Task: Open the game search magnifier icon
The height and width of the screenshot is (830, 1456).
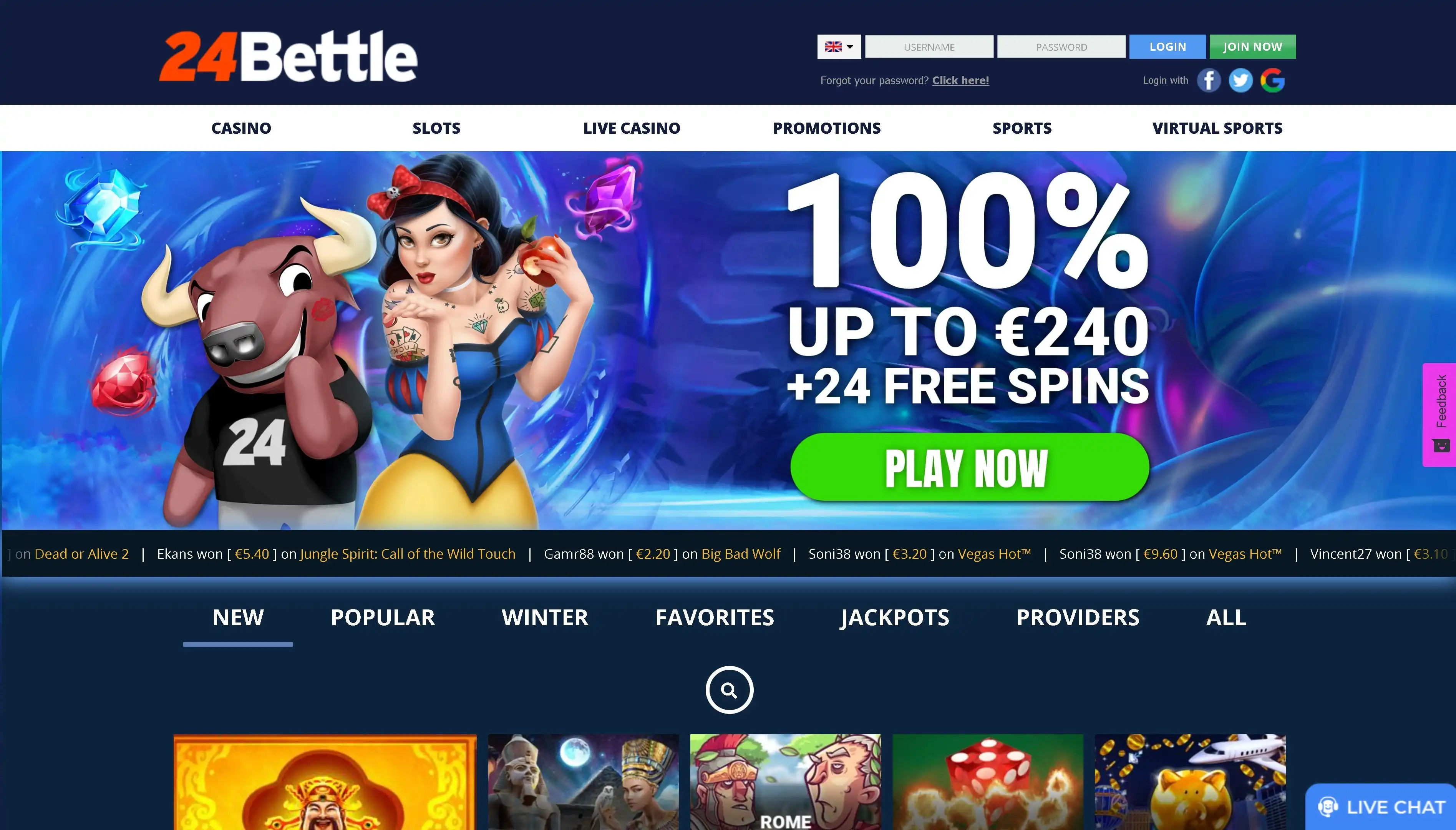Action: click(729, 690)
